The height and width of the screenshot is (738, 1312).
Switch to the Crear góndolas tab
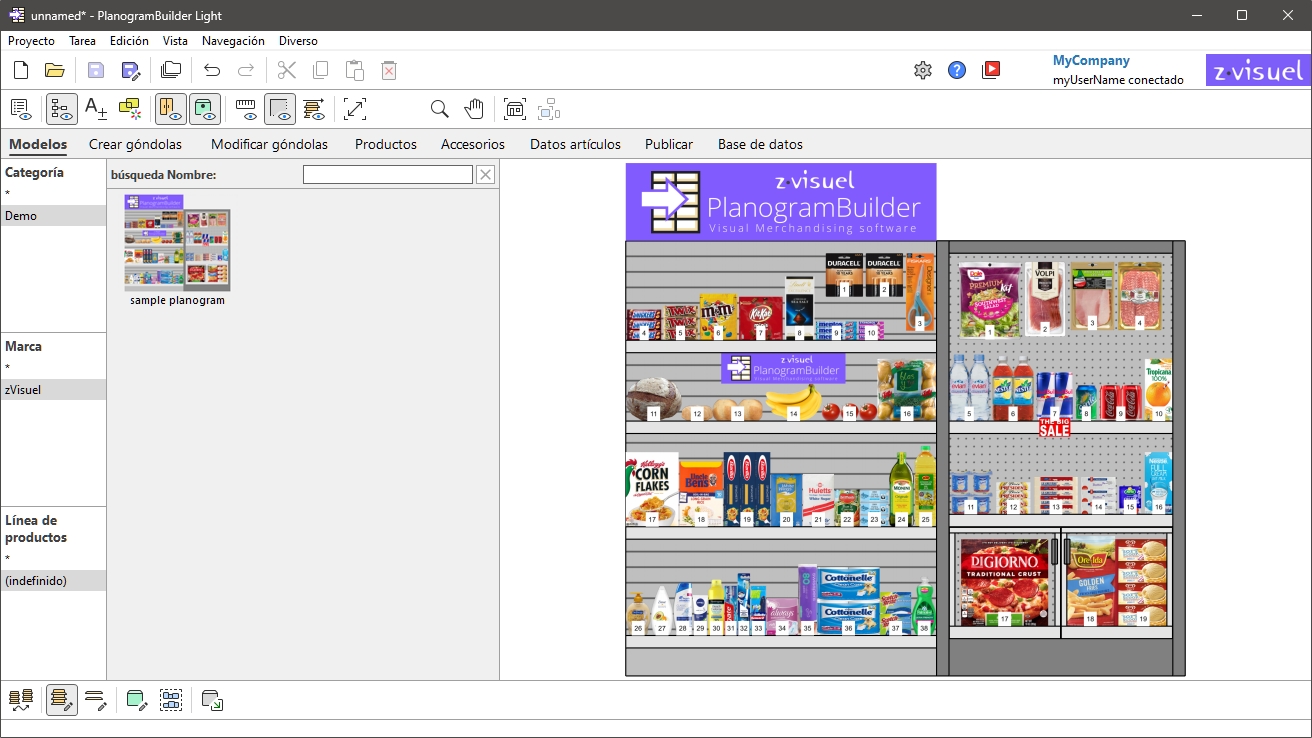(x=135, y=144)
